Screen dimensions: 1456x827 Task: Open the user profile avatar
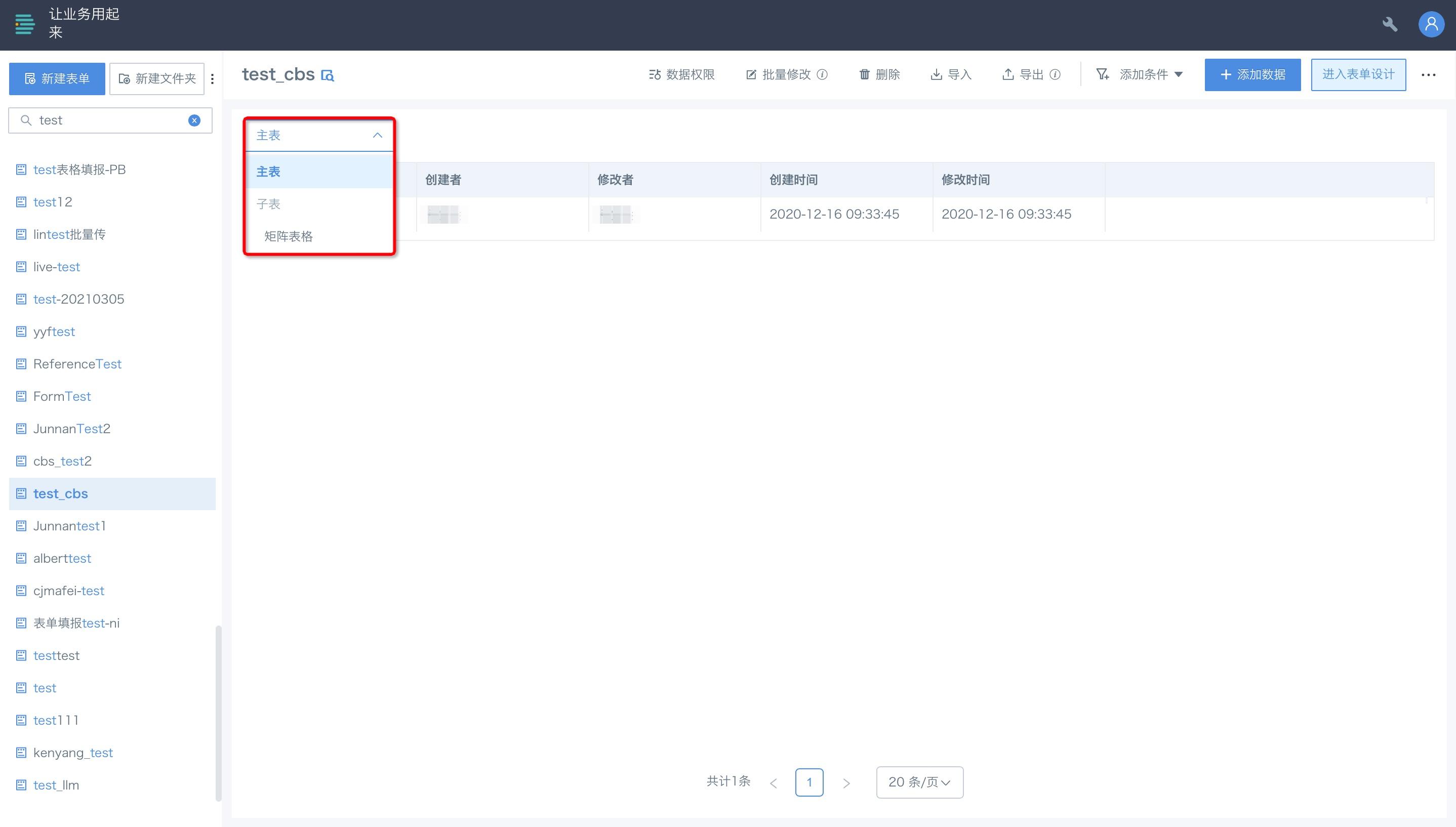(1431, 24)
